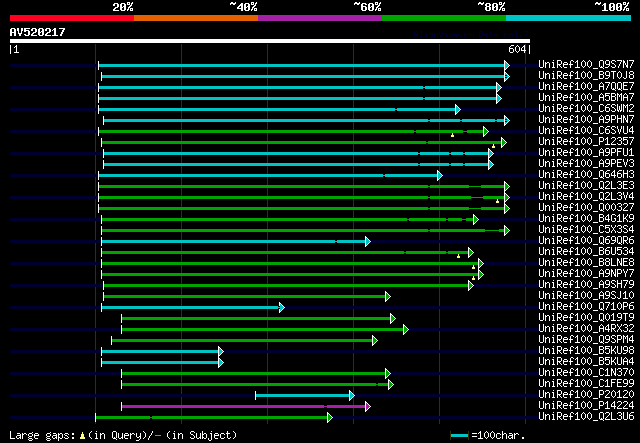This screenshot has height=443, width=640.
Task: Select the UniRef100_Q69QR6 label
Action: coord(586,240)
